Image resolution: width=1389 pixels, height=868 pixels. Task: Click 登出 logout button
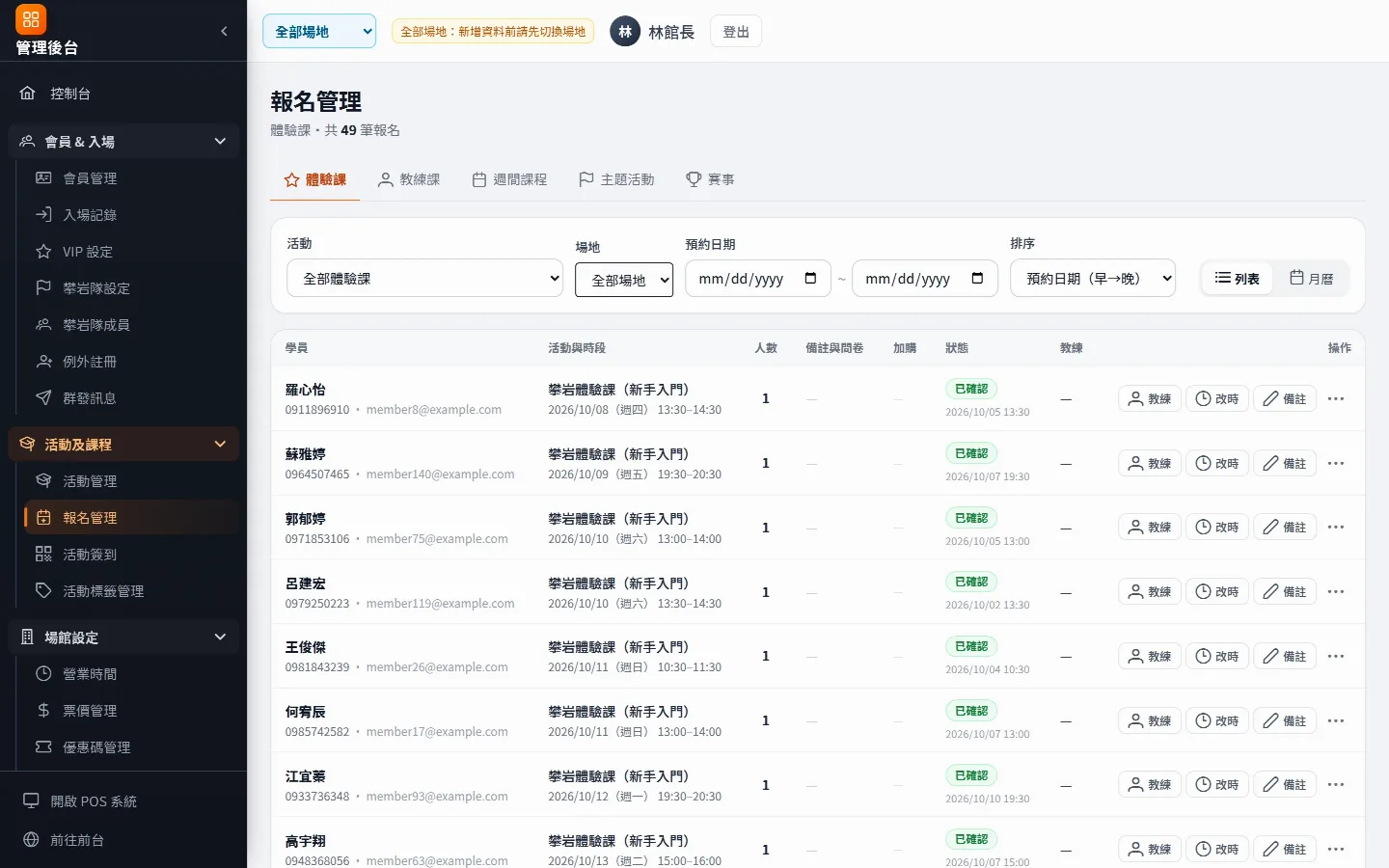pyautogui.click(x=736, y=32)
